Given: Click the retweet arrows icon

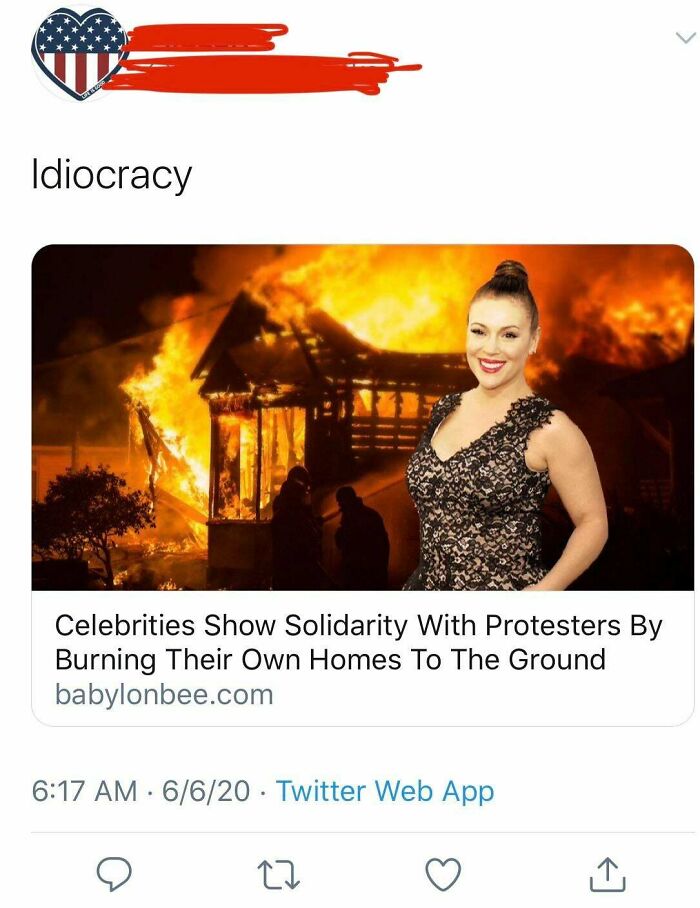Looking at the screenshot, I should (277, 873).
